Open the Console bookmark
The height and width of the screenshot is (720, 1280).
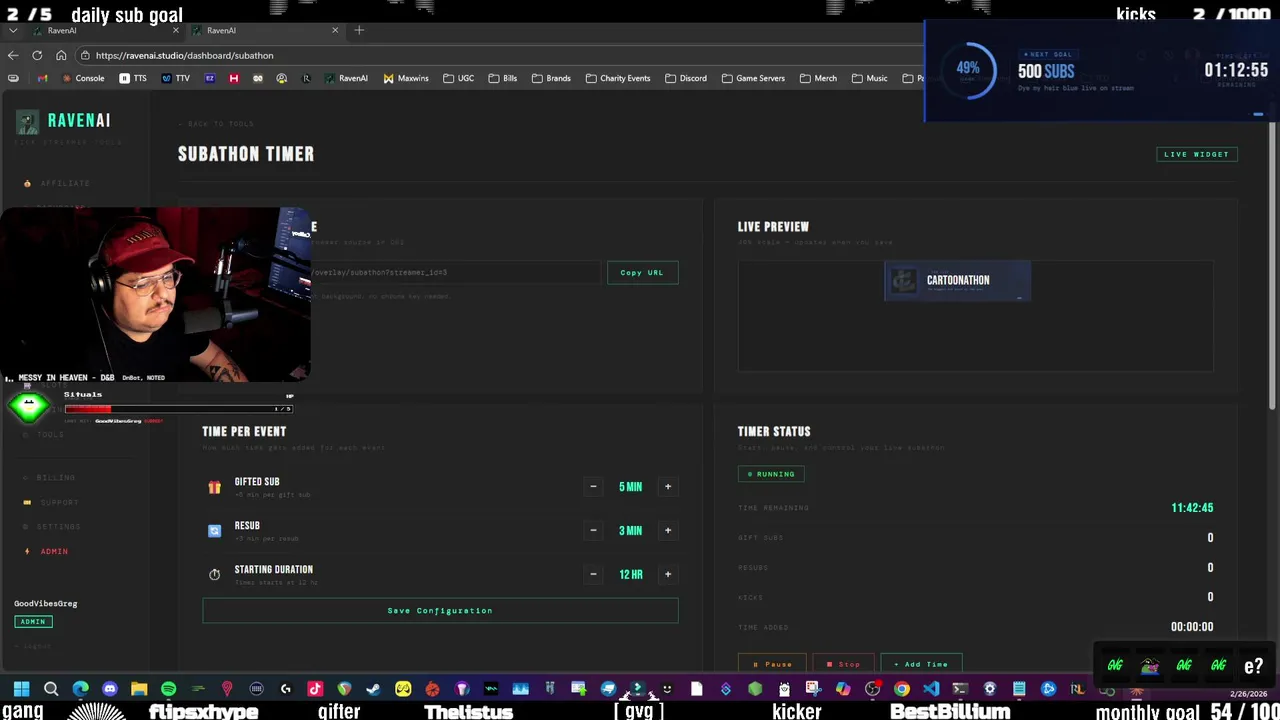[83, 78]
